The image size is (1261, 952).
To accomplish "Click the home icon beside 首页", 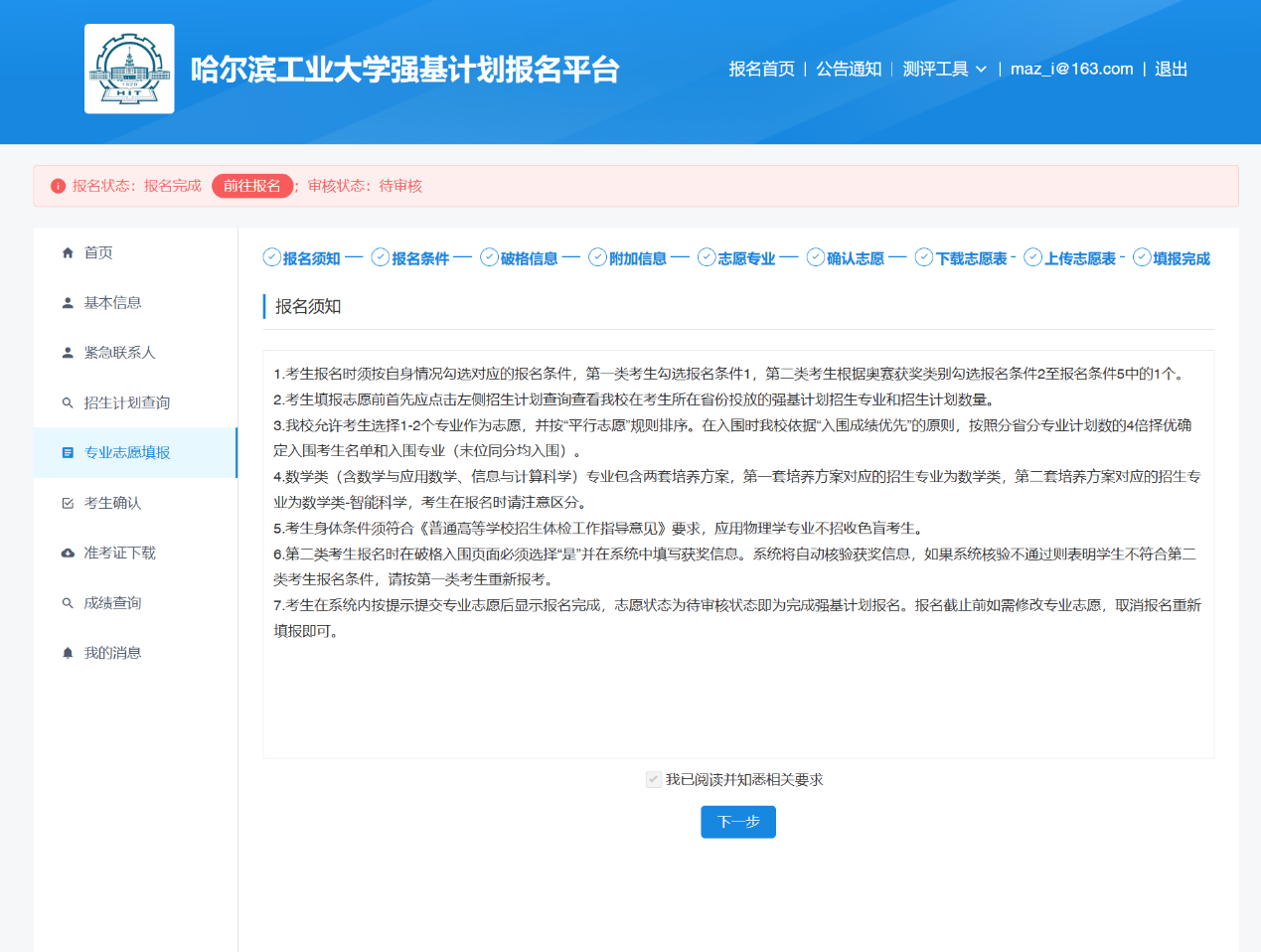I will (68, 253).
